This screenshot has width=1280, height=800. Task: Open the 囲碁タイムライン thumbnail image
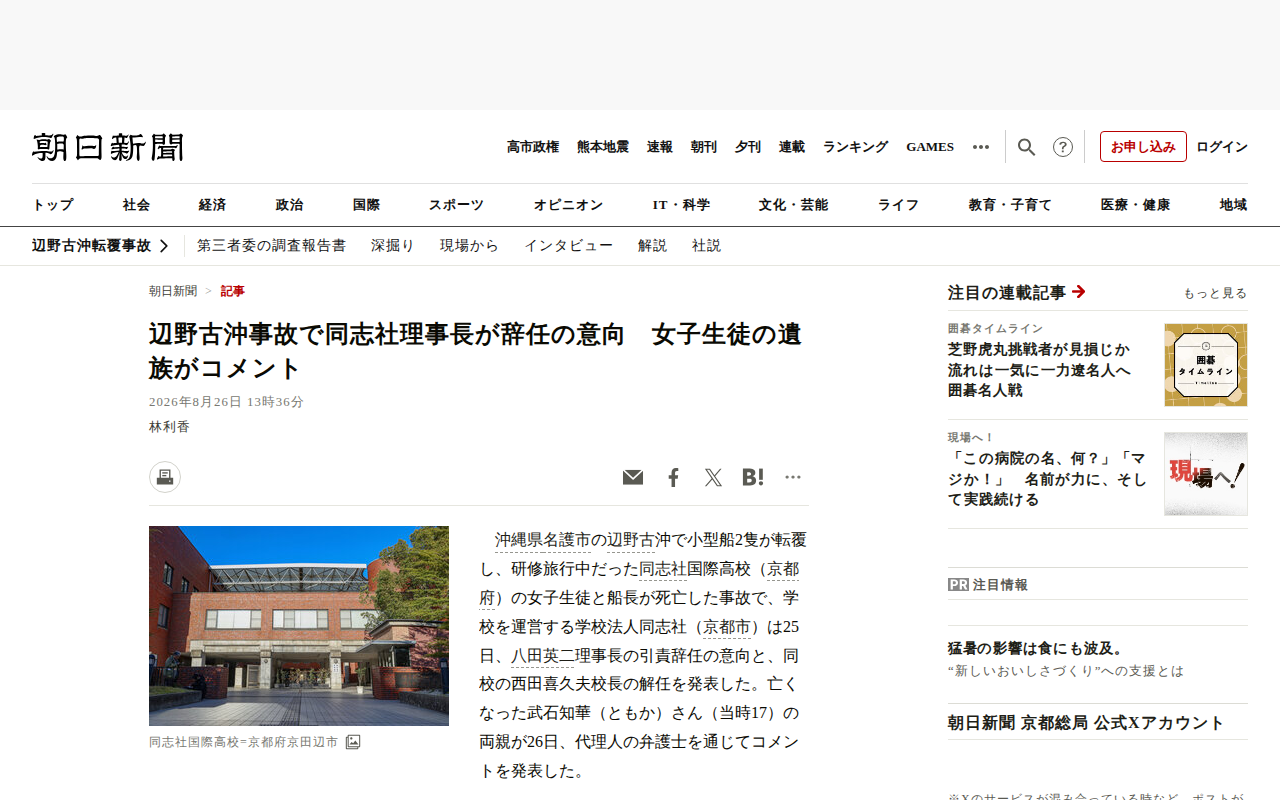point(1206,365)
